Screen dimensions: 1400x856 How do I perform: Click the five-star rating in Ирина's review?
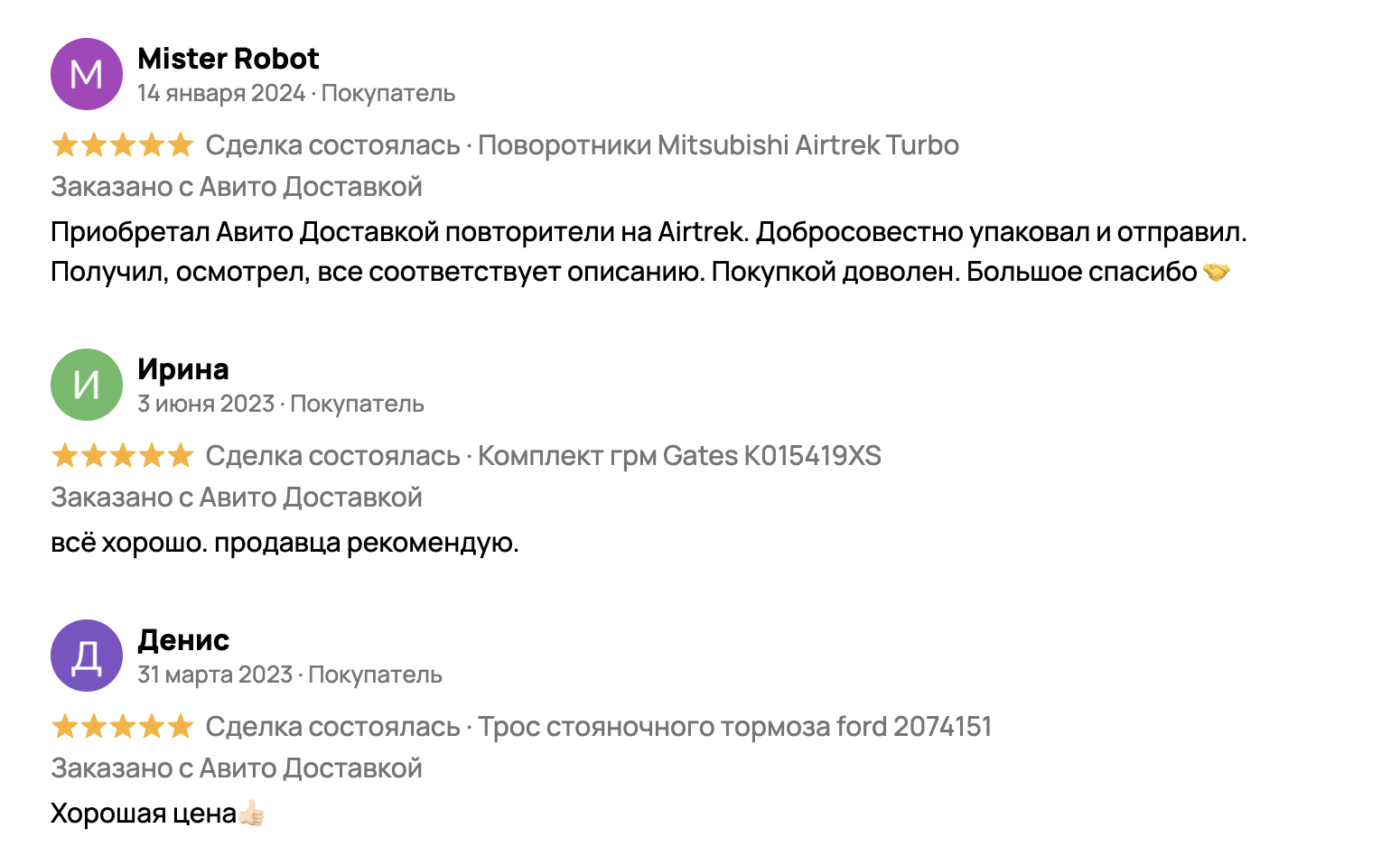123,455
